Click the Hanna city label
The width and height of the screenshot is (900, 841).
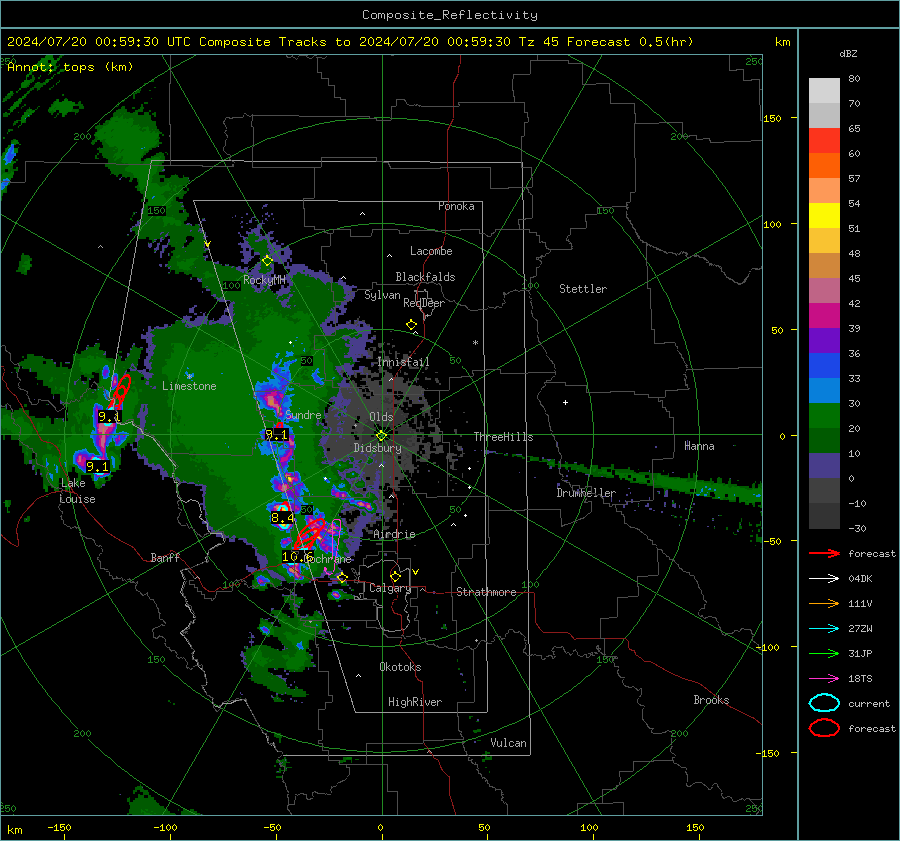coord(699,446)
